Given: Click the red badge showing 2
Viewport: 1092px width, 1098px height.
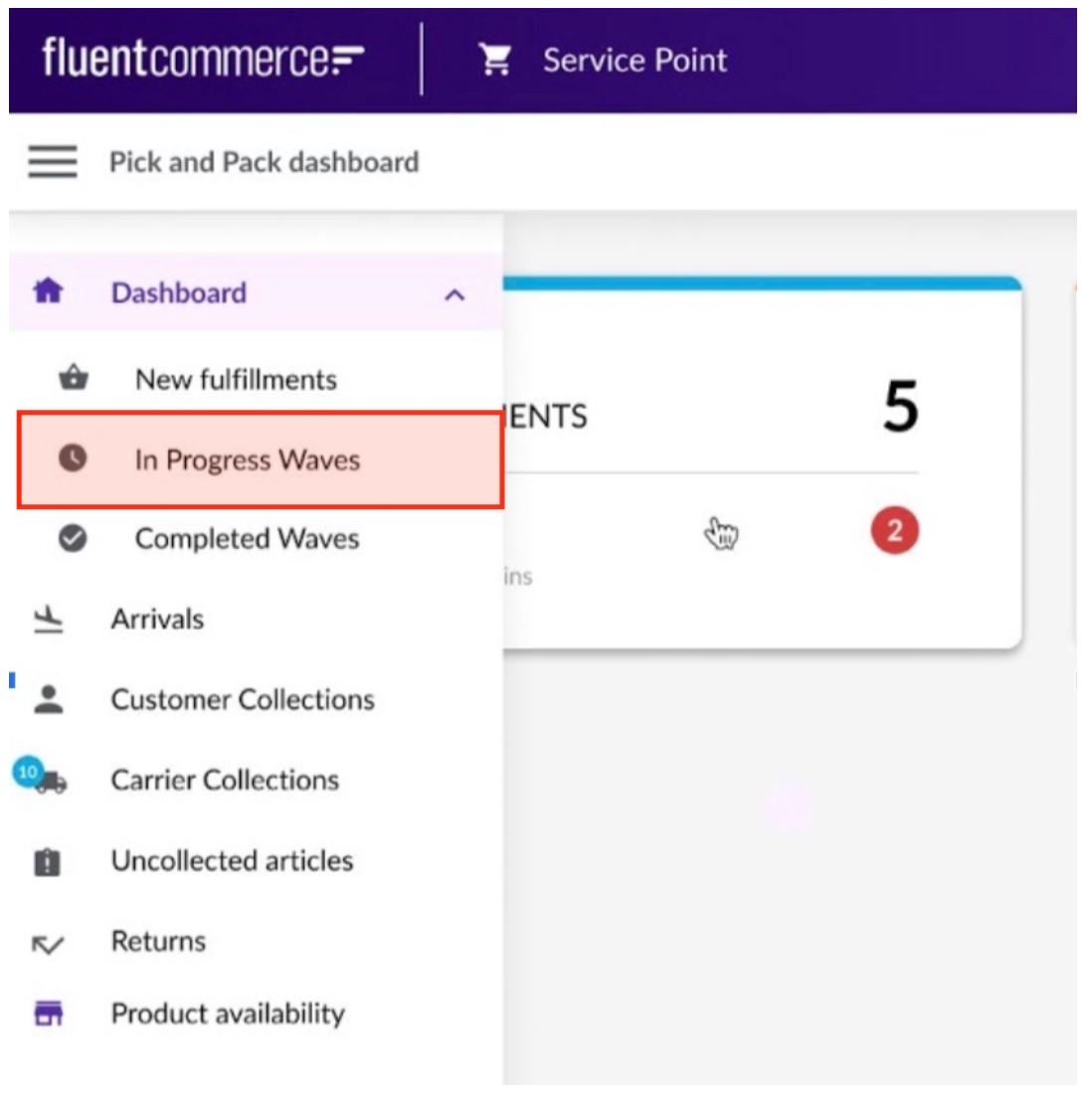Looking at the screenshot, I should pyautogui.click(x=894, y=530).
